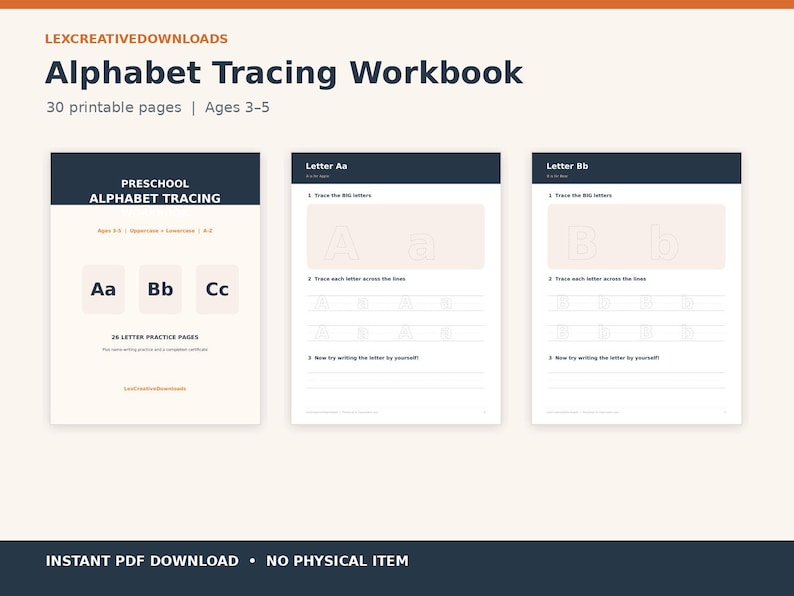Click the Alphabet Tracing Workbook title

[284, 73]
